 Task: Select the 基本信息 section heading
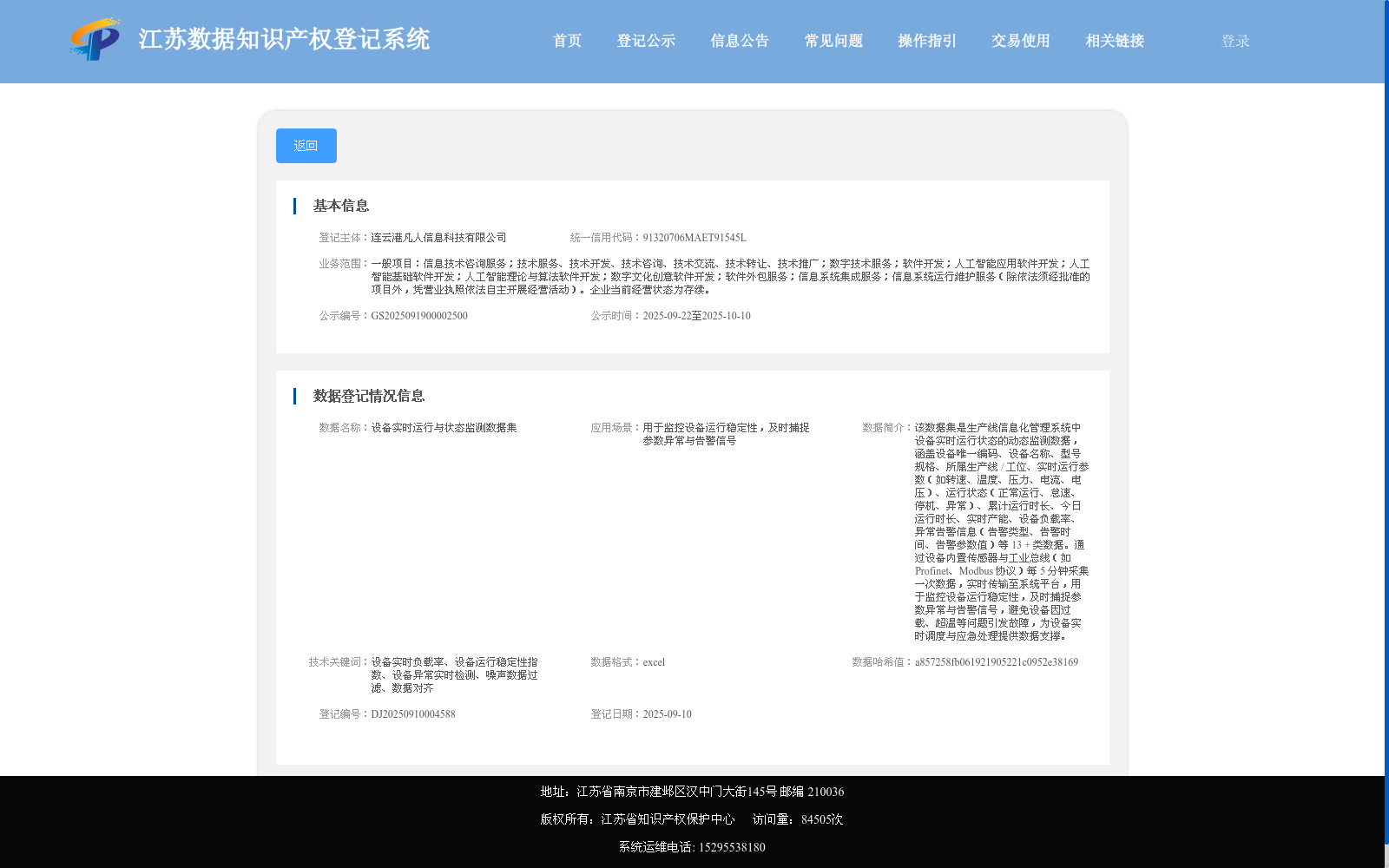[x=341, y=206]
